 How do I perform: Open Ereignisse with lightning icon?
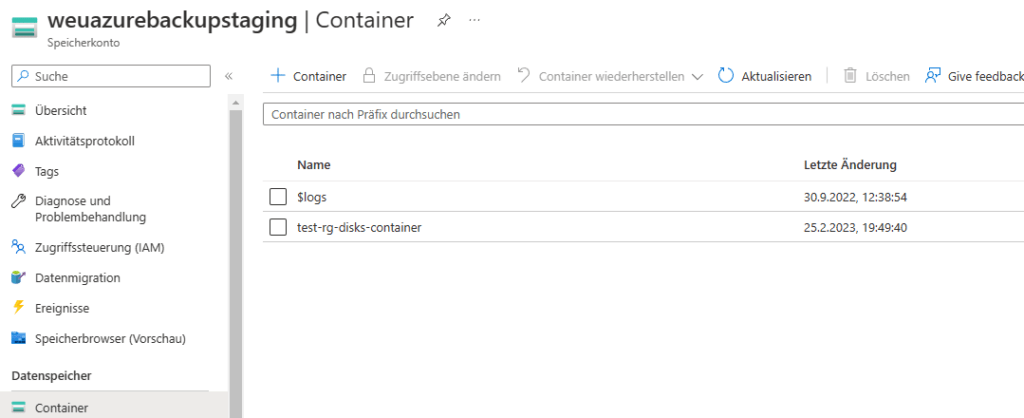pos(62,308)
